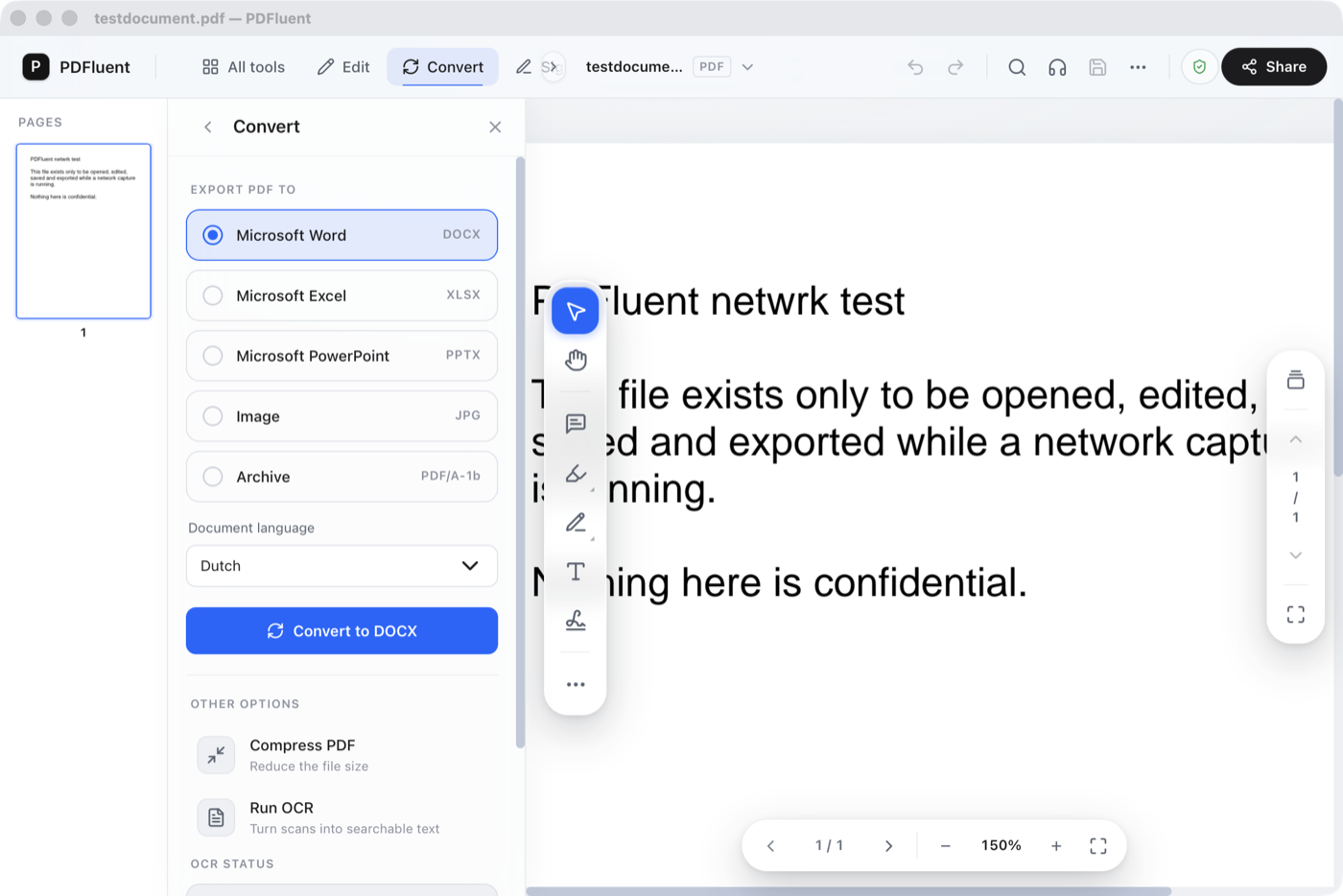Screen dimensions: 1343x896
Task: Go back from Convert panel
Action: pyautogui.click(x=208, y=127)
